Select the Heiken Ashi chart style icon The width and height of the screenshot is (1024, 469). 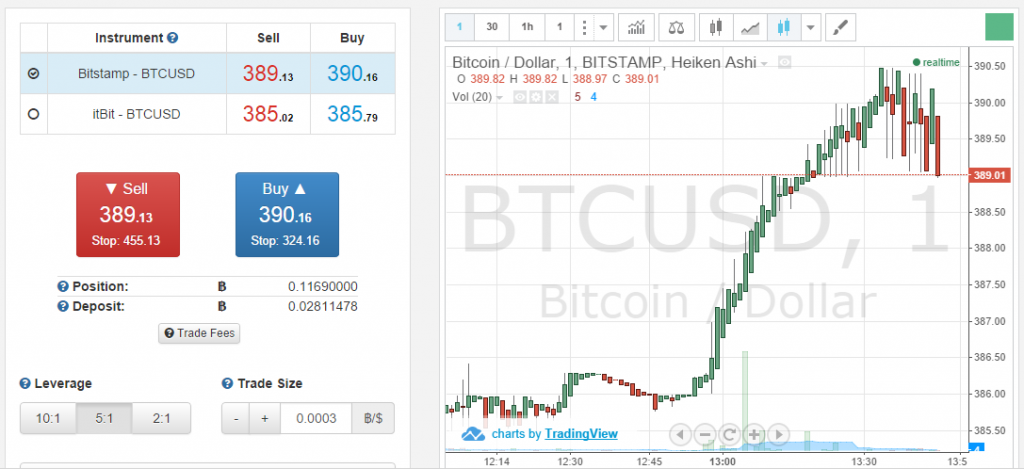tap(784, 26)
